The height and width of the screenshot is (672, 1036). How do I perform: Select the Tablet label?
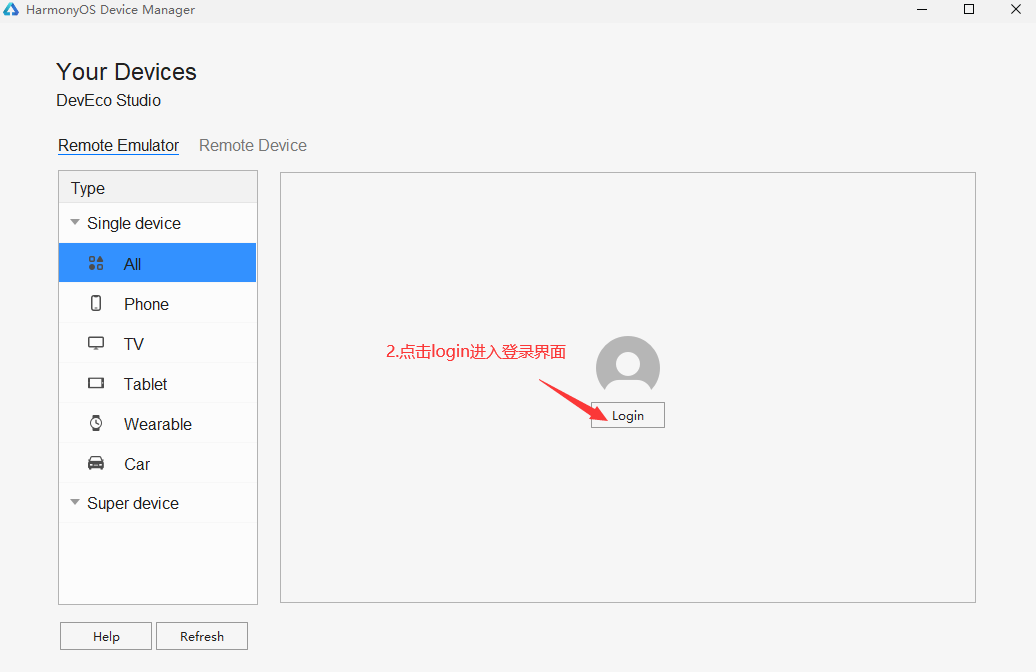point(145,384)
